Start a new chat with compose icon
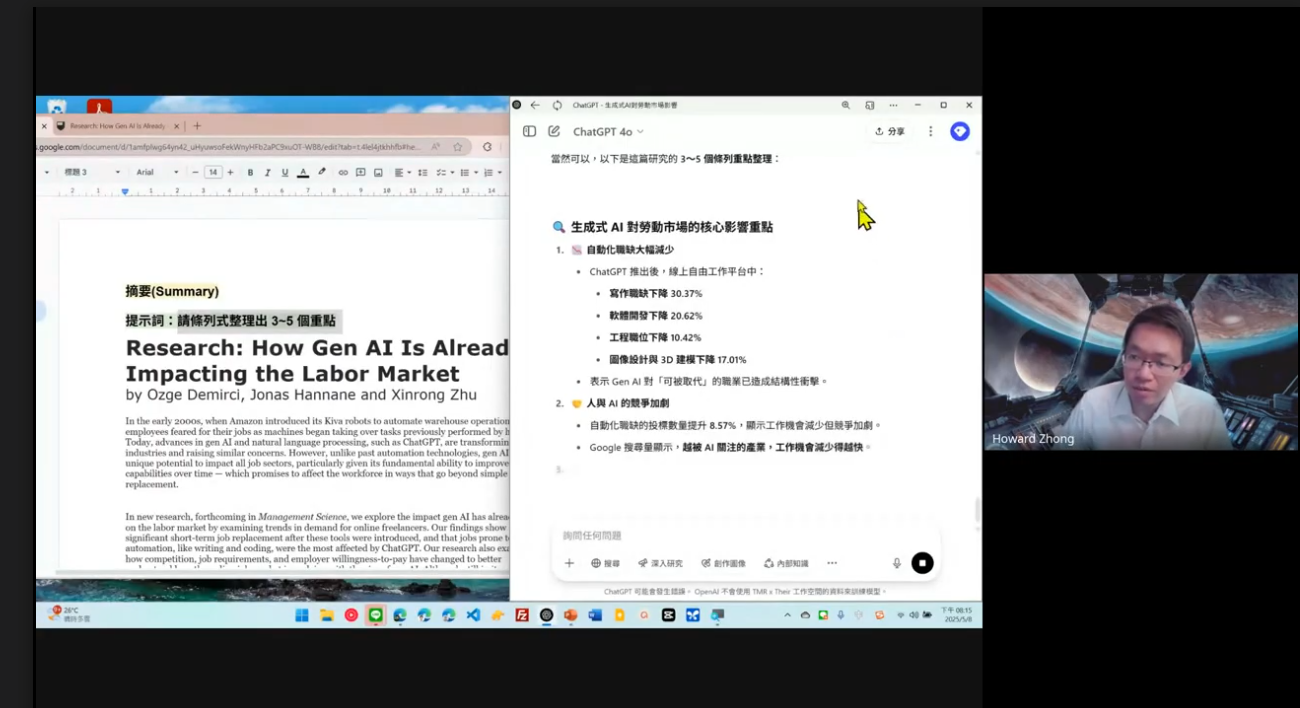 click(x=553, y=131)
